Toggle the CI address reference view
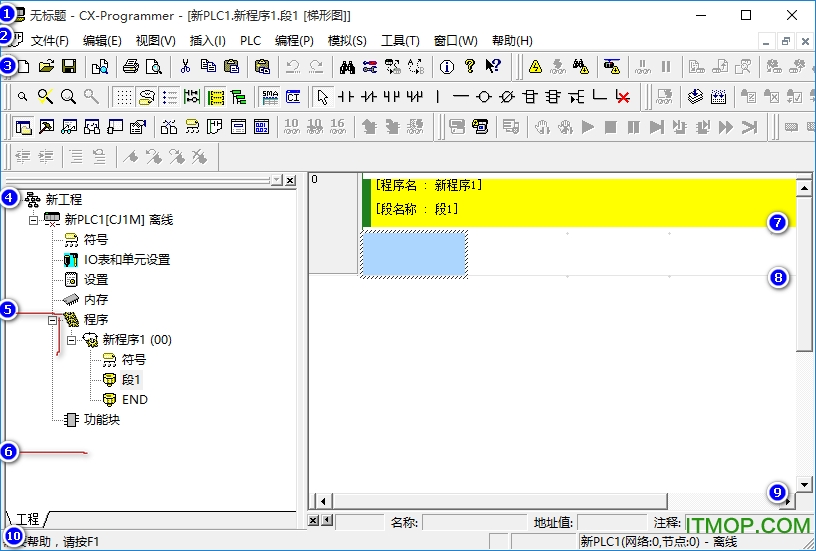Viewport: 816px width, 551px height. pyautogui.click(x=293, y=97)
